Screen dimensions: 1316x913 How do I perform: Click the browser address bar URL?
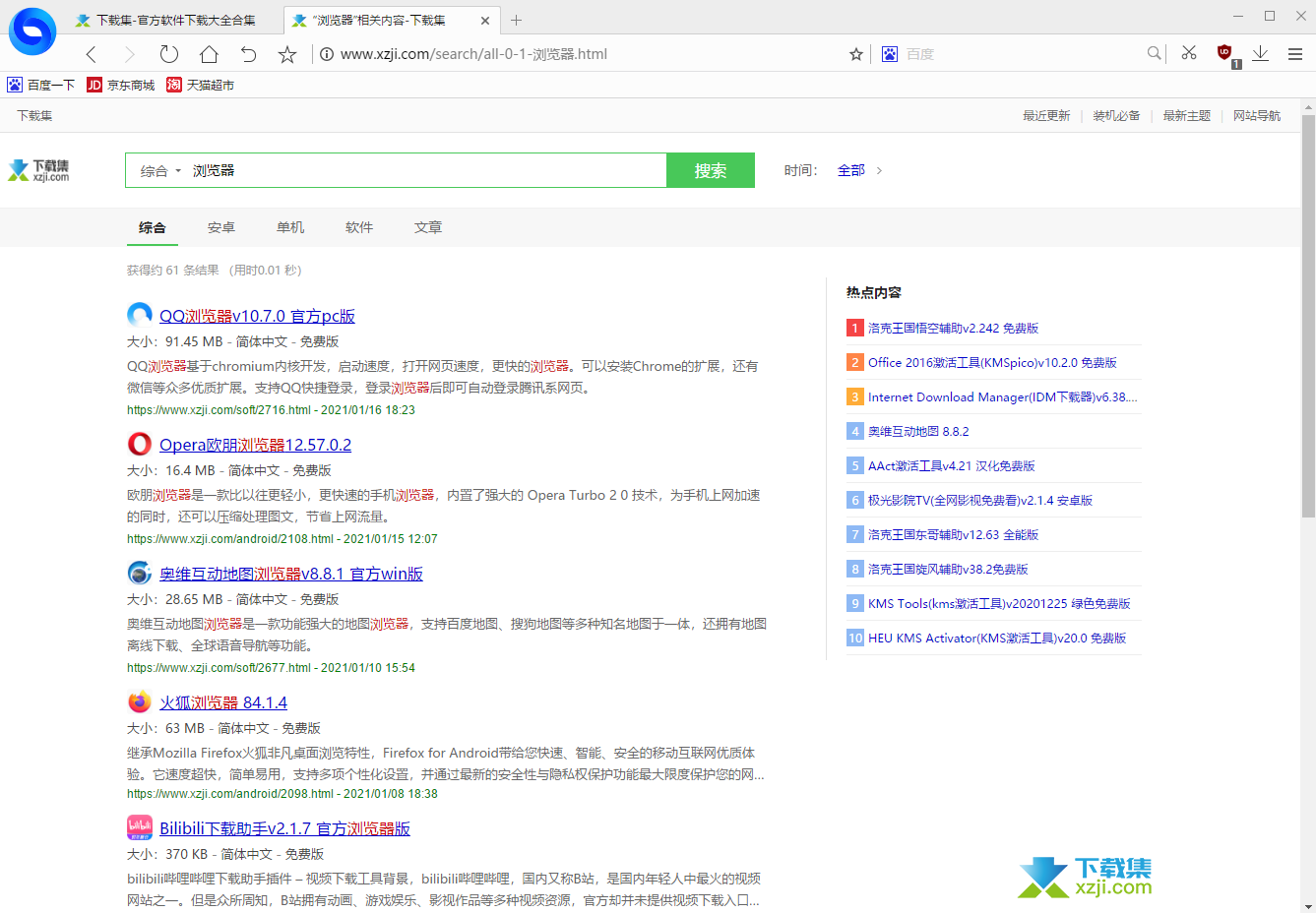click(473, 54)
